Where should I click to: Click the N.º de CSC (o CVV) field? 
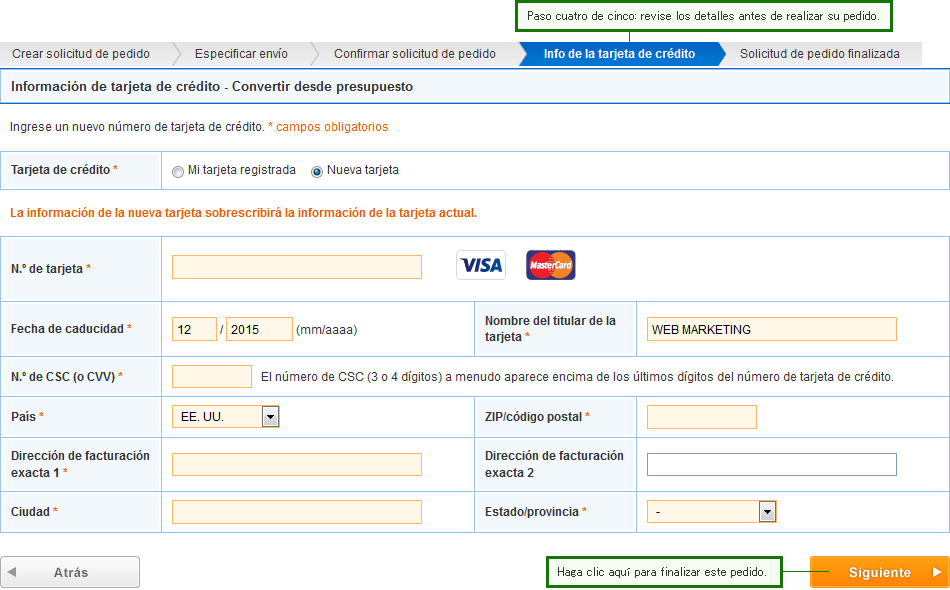coord(212,376)
